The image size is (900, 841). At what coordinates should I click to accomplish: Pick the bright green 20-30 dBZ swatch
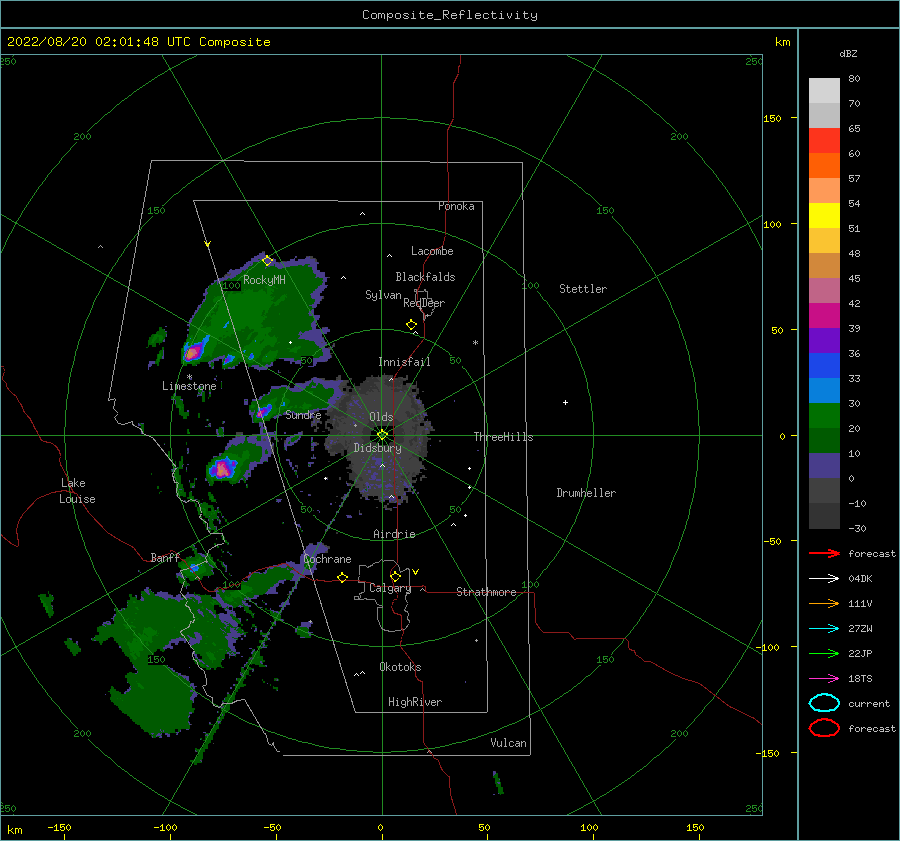824,416
